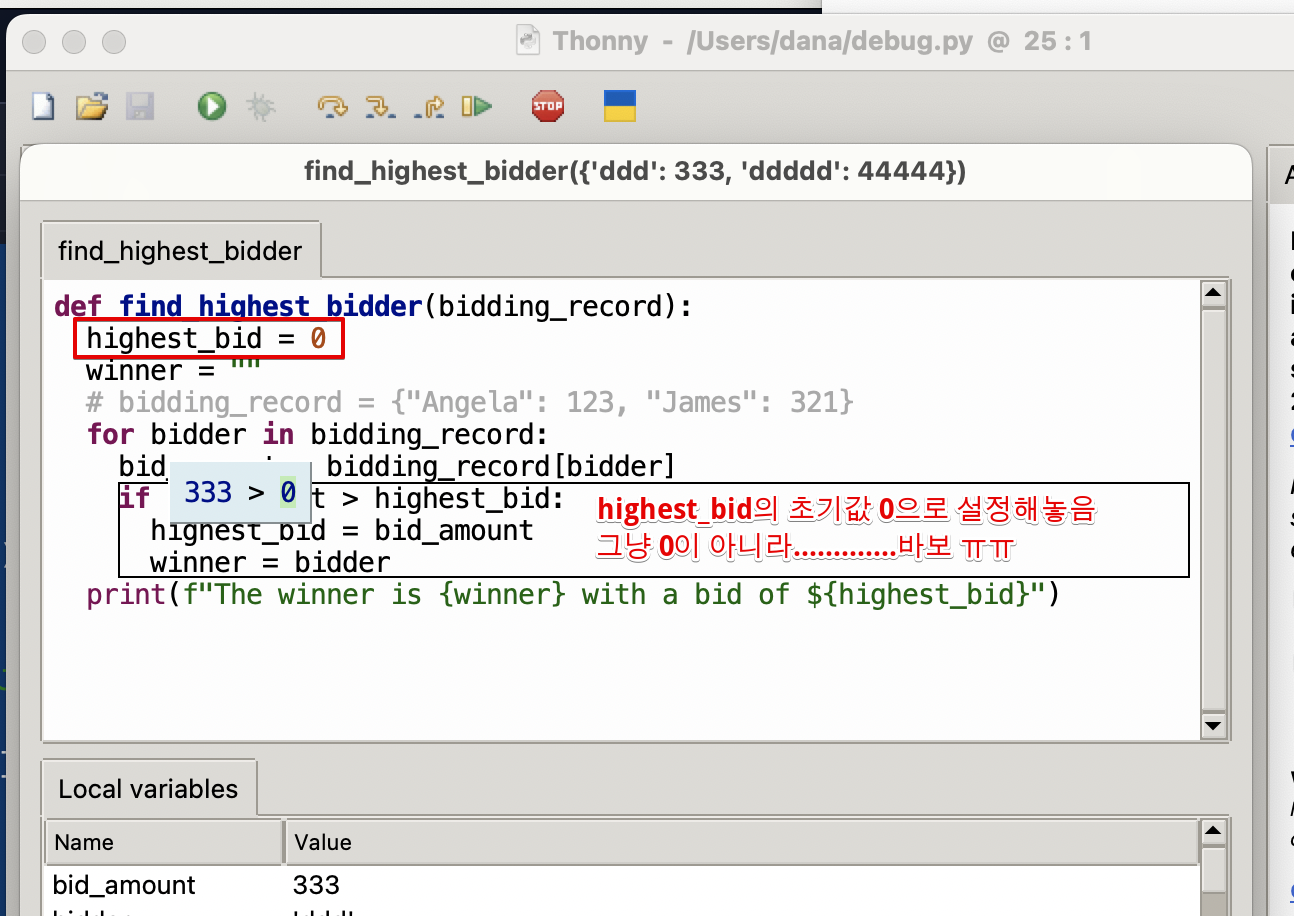Minimize the Thonny window
The width and height of the screenshot is (1294, 916).
[x=74, y=41]
